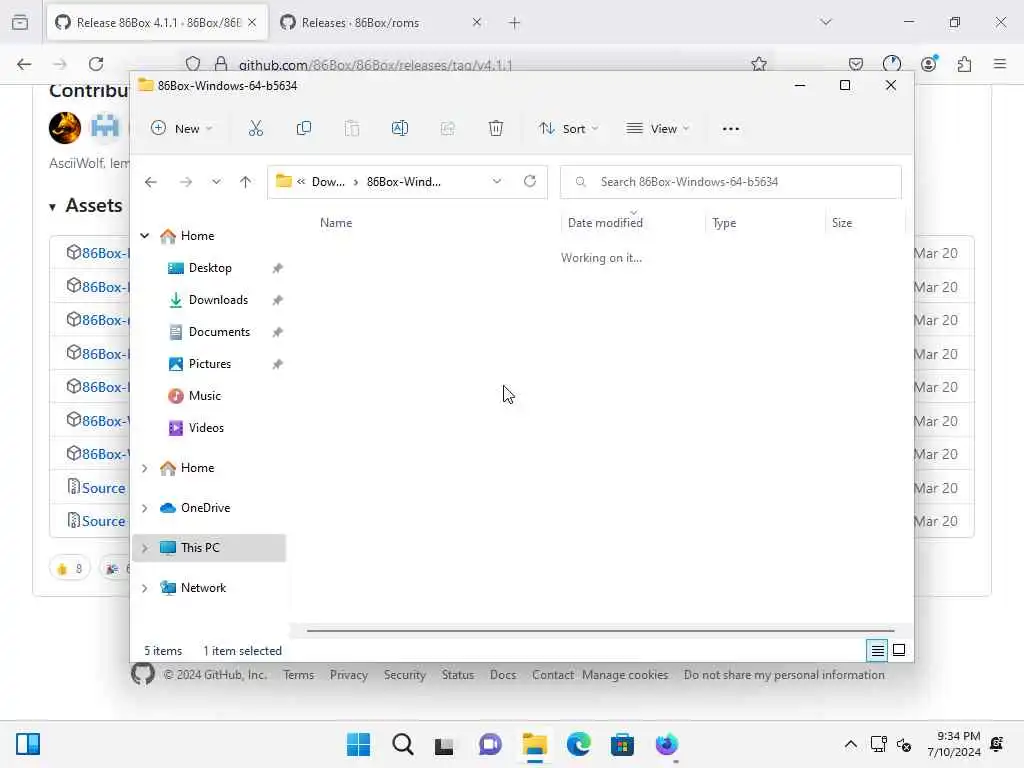1024x768 pixels.
Task: Close the Releases 86Box/roms tab
Action: click(477, 22)
